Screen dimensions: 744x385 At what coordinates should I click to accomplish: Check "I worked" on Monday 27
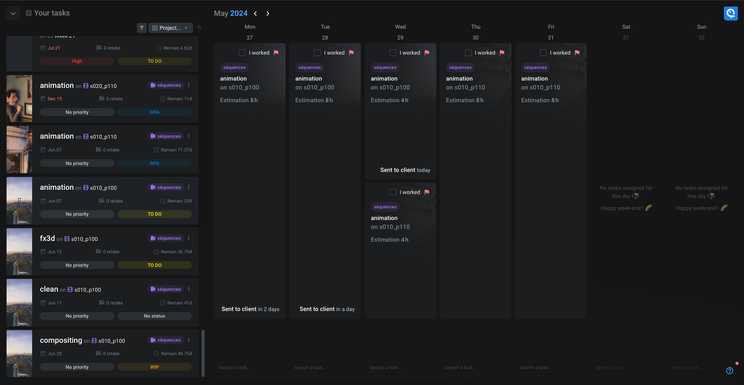242,53
